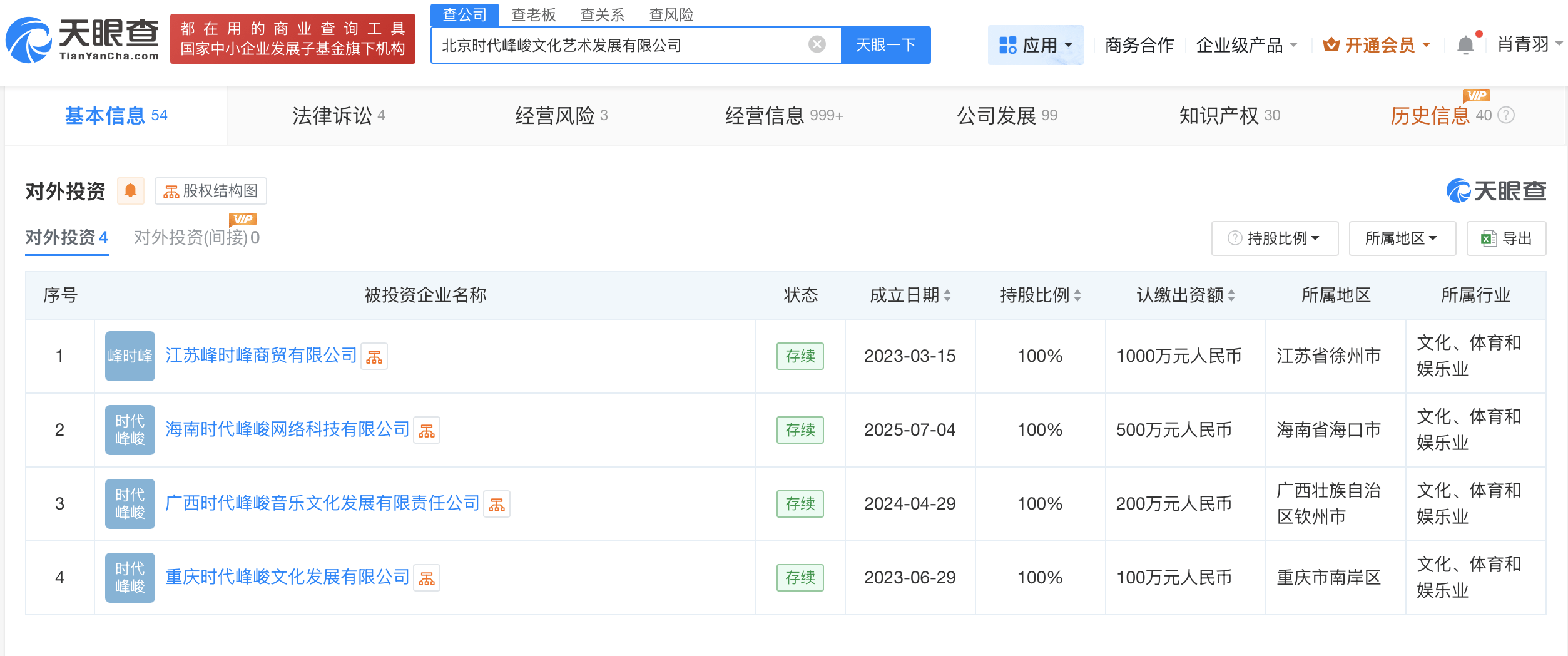Switch to the 知识产权 tab

point(1229,115)
